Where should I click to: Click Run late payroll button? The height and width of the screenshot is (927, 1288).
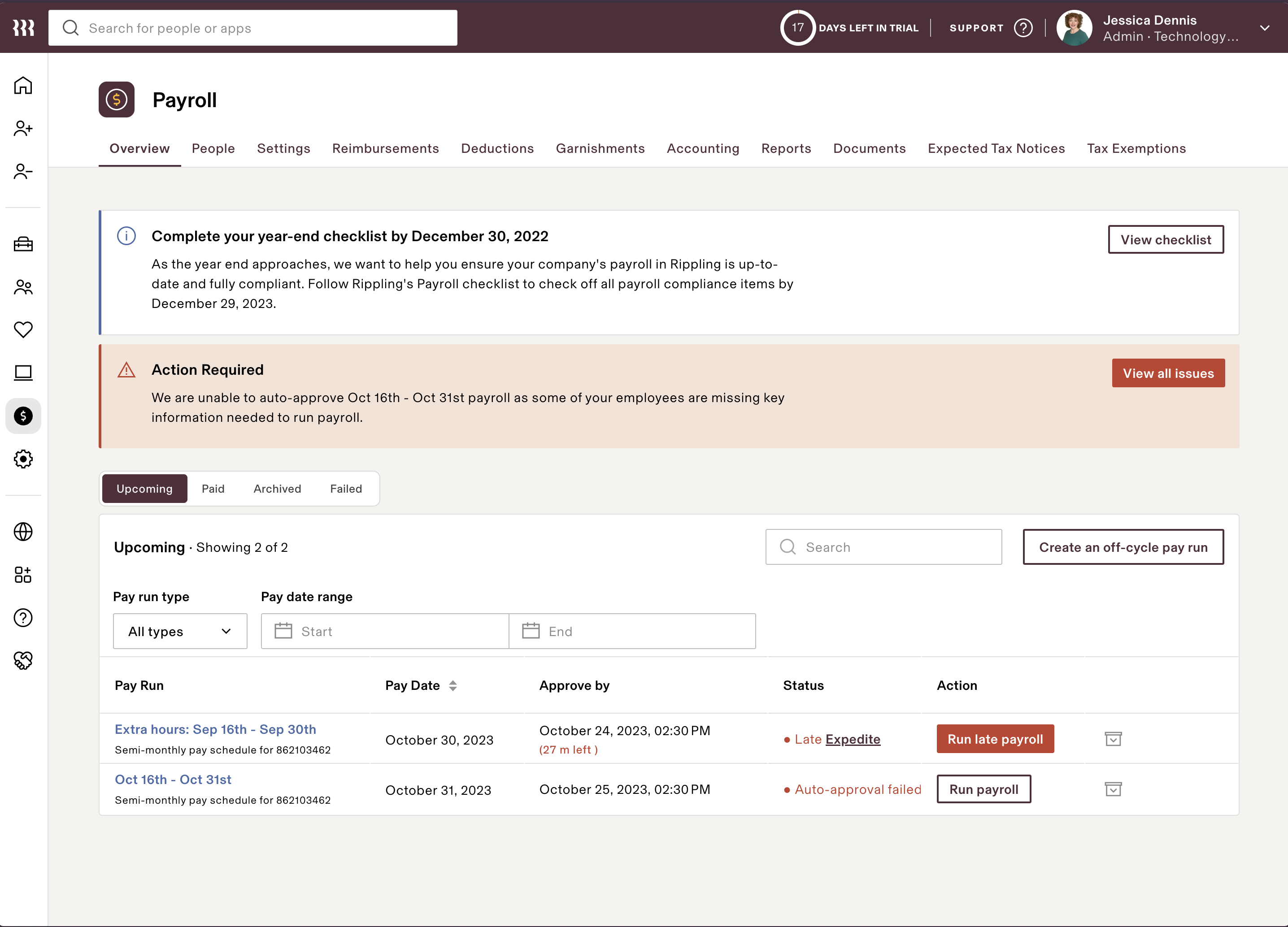coord(995,739)
